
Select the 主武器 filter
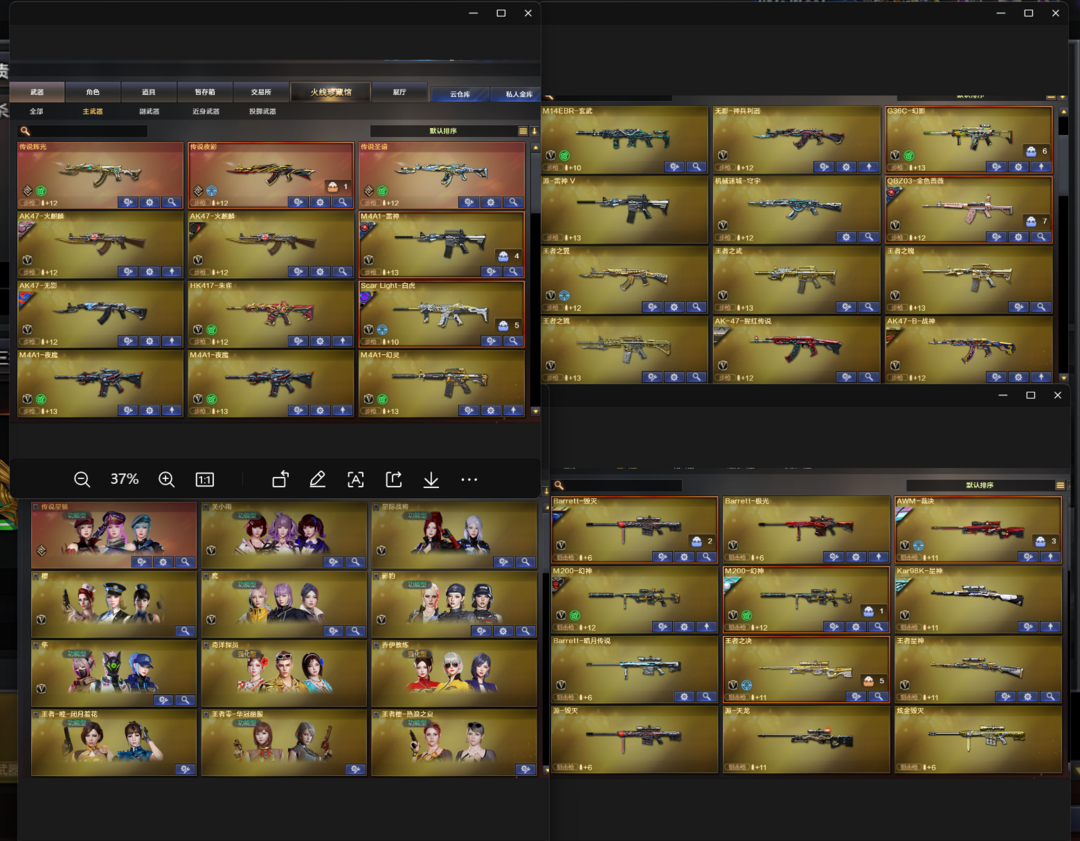click(93, 112)
